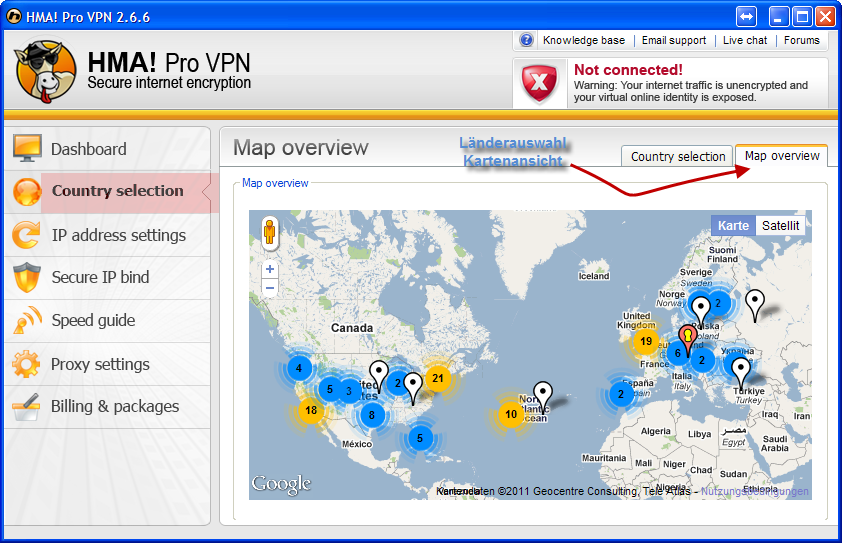
Task: Click the Proxy settings gear icon
Action: click(26, 364)
